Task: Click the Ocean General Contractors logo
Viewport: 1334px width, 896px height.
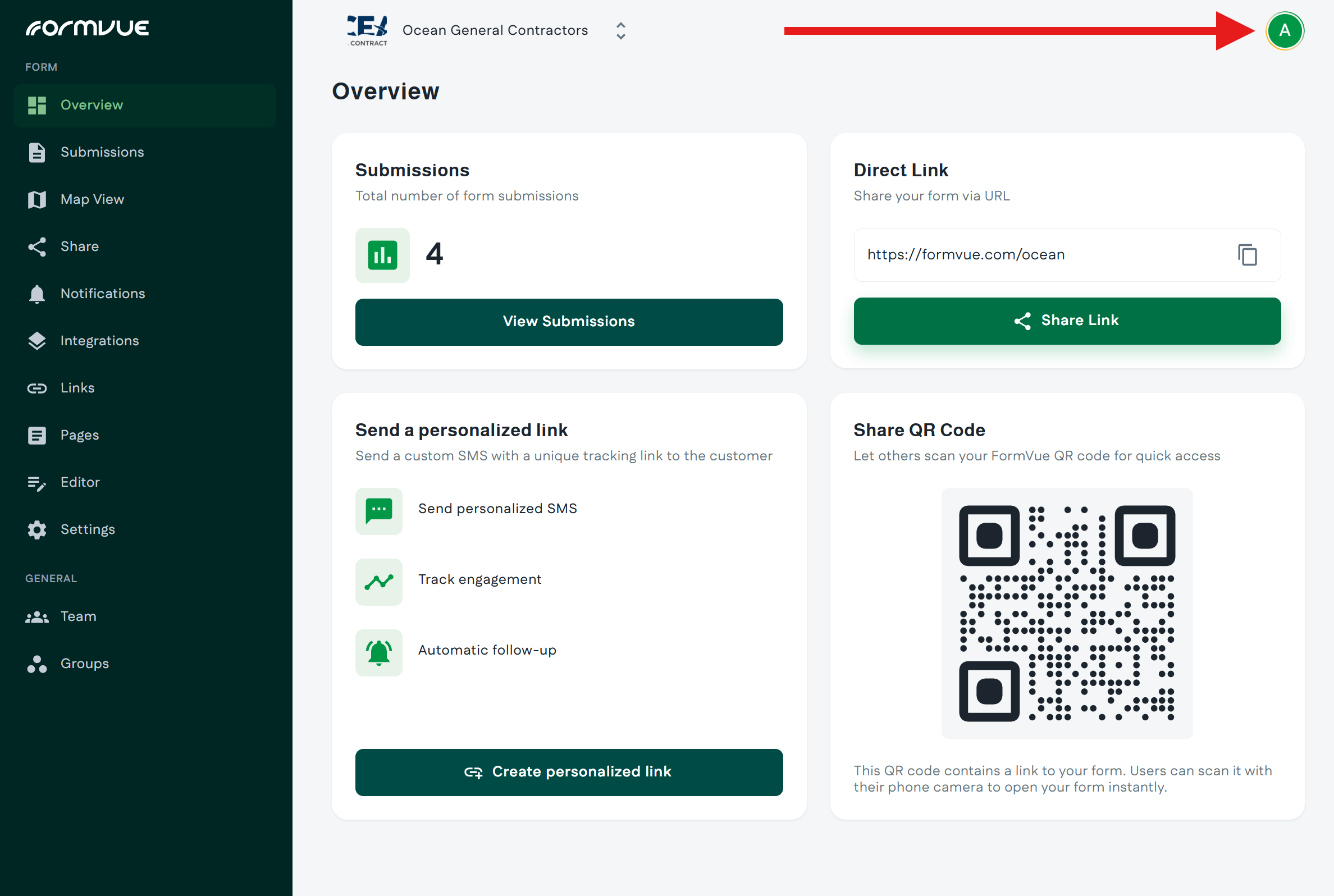Action: tap(367, 30)
